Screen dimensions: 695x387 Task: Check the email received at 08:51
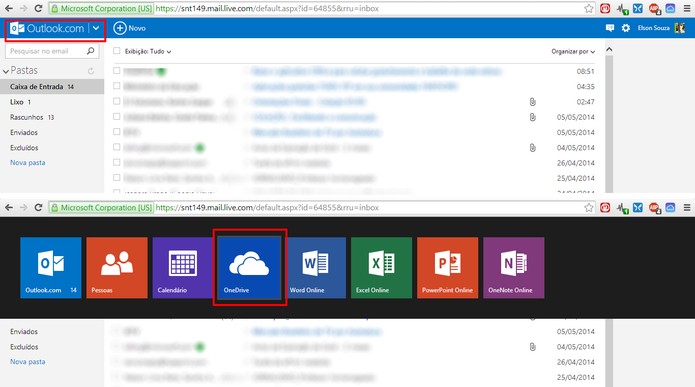click(x=117, y=70)
